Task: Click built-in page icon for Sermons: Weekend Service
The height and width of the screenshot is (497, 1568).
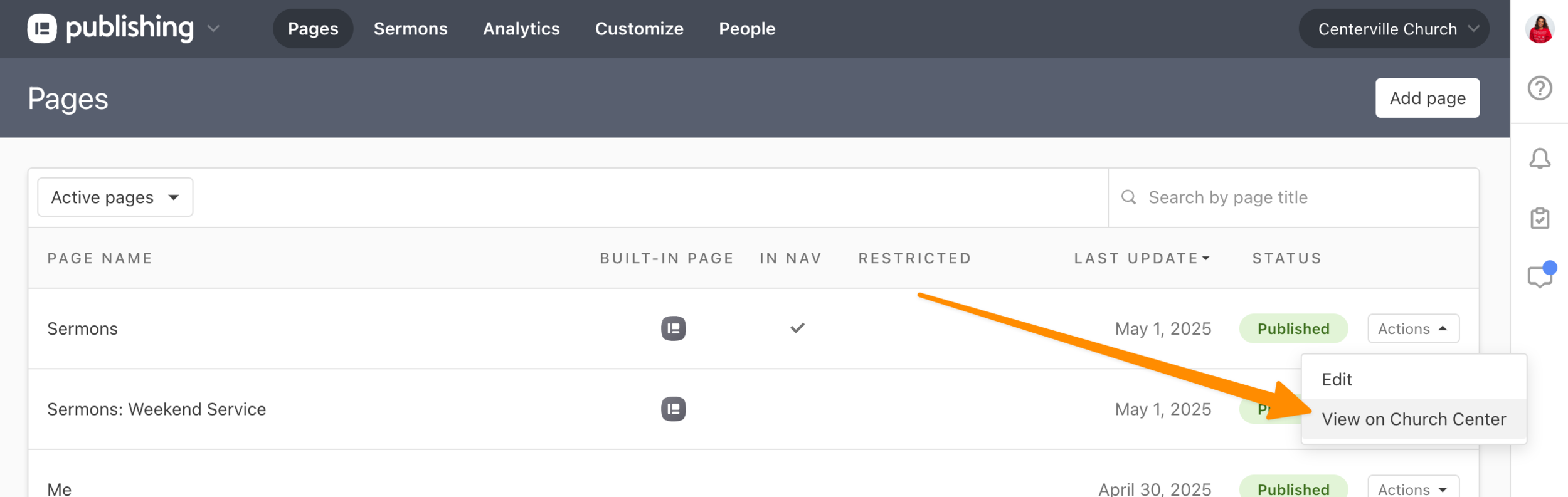Action: [x=673, y=409]
